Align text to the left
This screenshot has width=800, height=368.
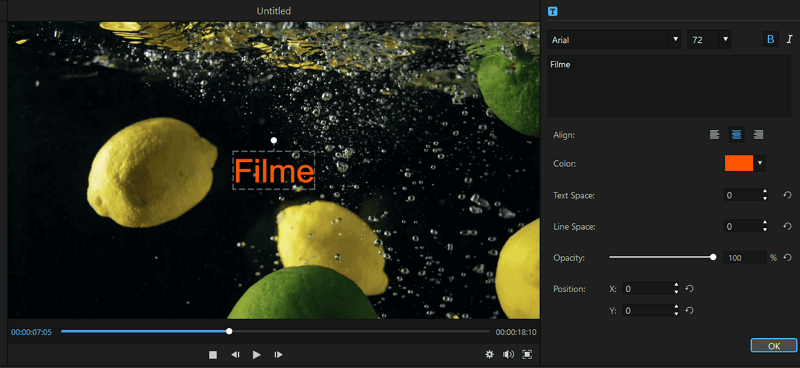tap(715, 135)
